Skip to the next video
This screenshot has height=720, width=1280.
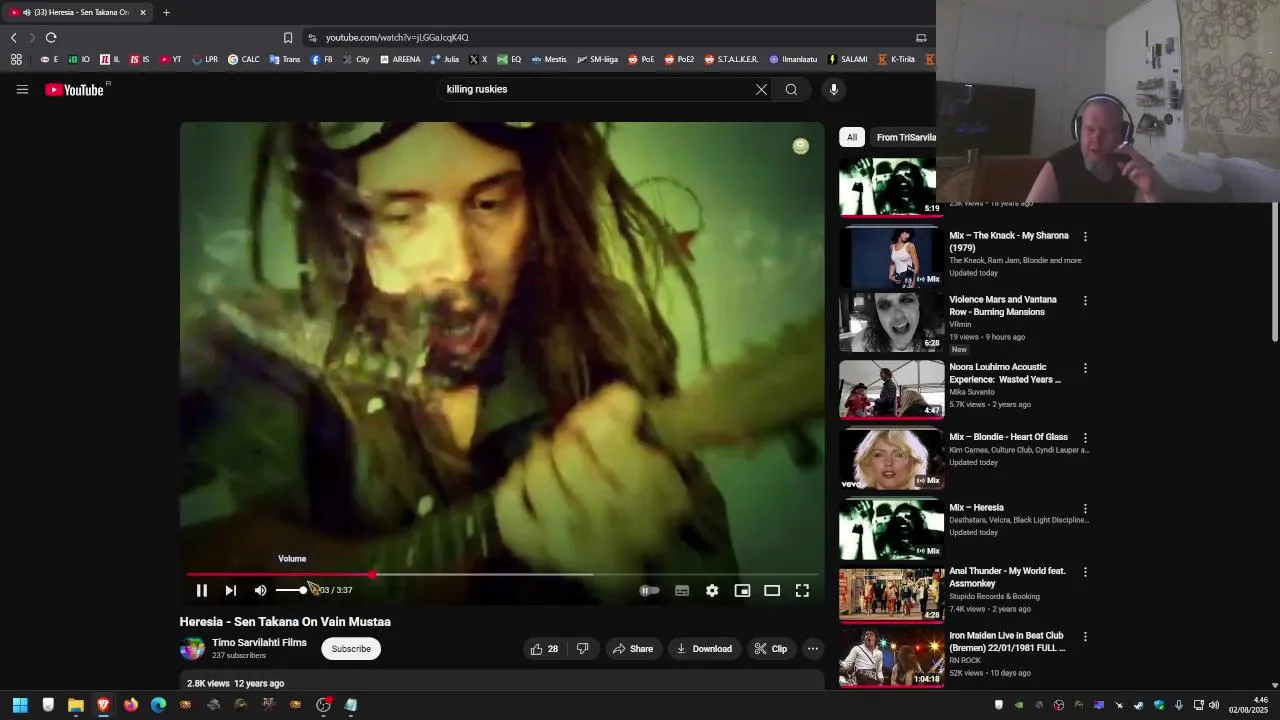point(231,590)
